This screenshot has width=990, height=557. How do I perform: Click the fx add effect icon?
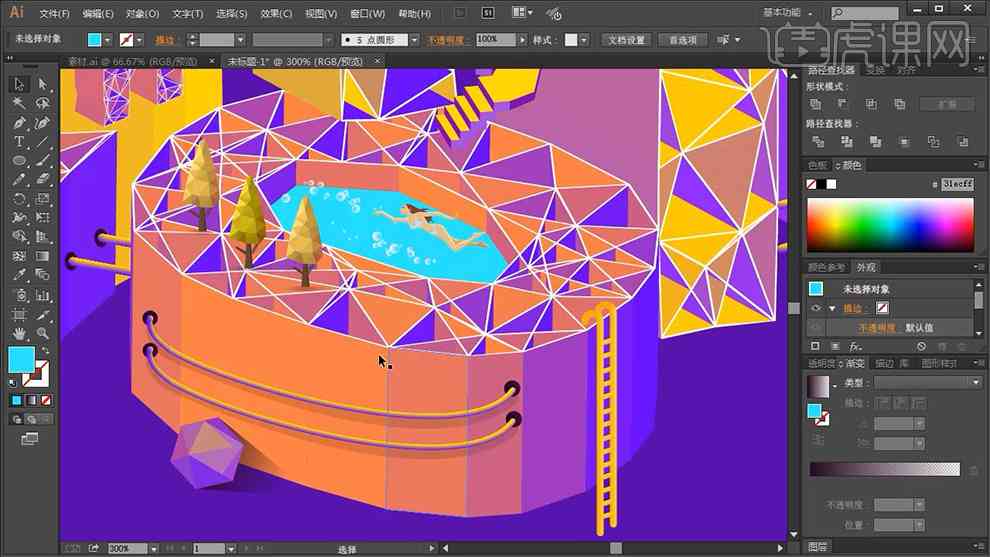click(855, 347)
